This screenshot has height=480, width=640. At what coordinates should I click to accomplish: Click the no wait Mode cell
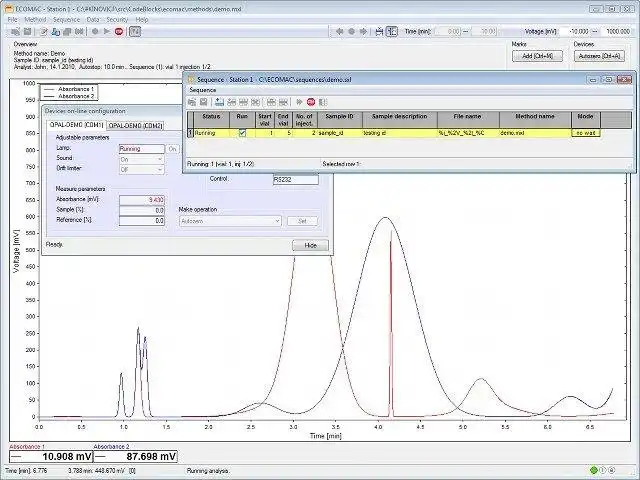586,133
